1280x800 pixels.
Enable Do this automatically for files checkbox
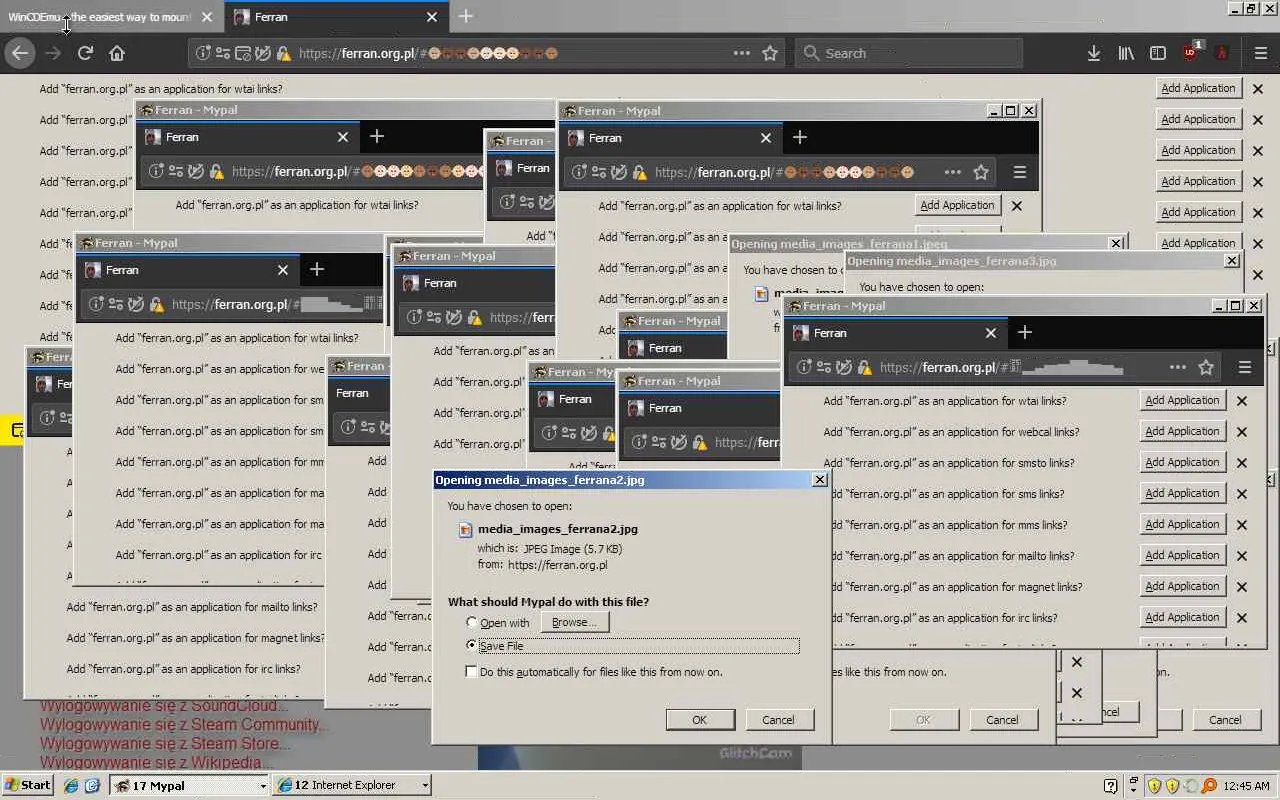[x=472, y=672]
